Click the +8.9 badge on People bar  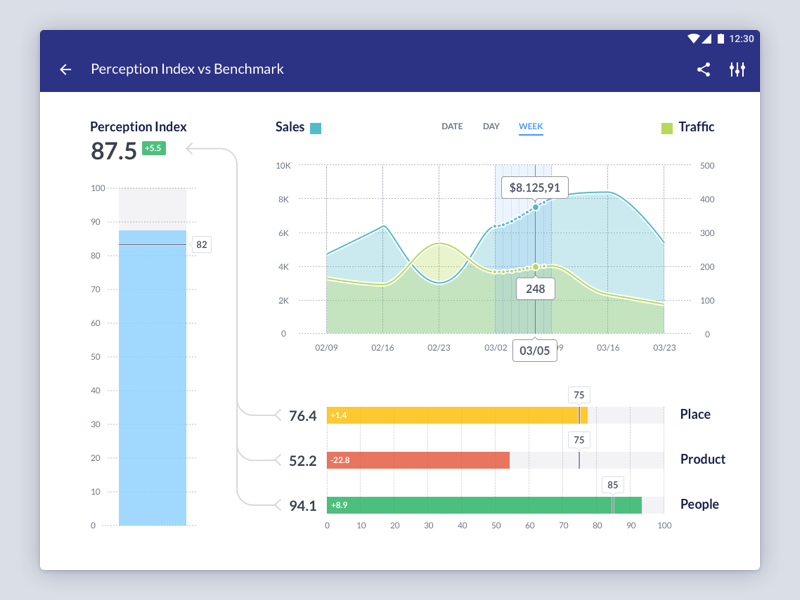pos(340,505)
